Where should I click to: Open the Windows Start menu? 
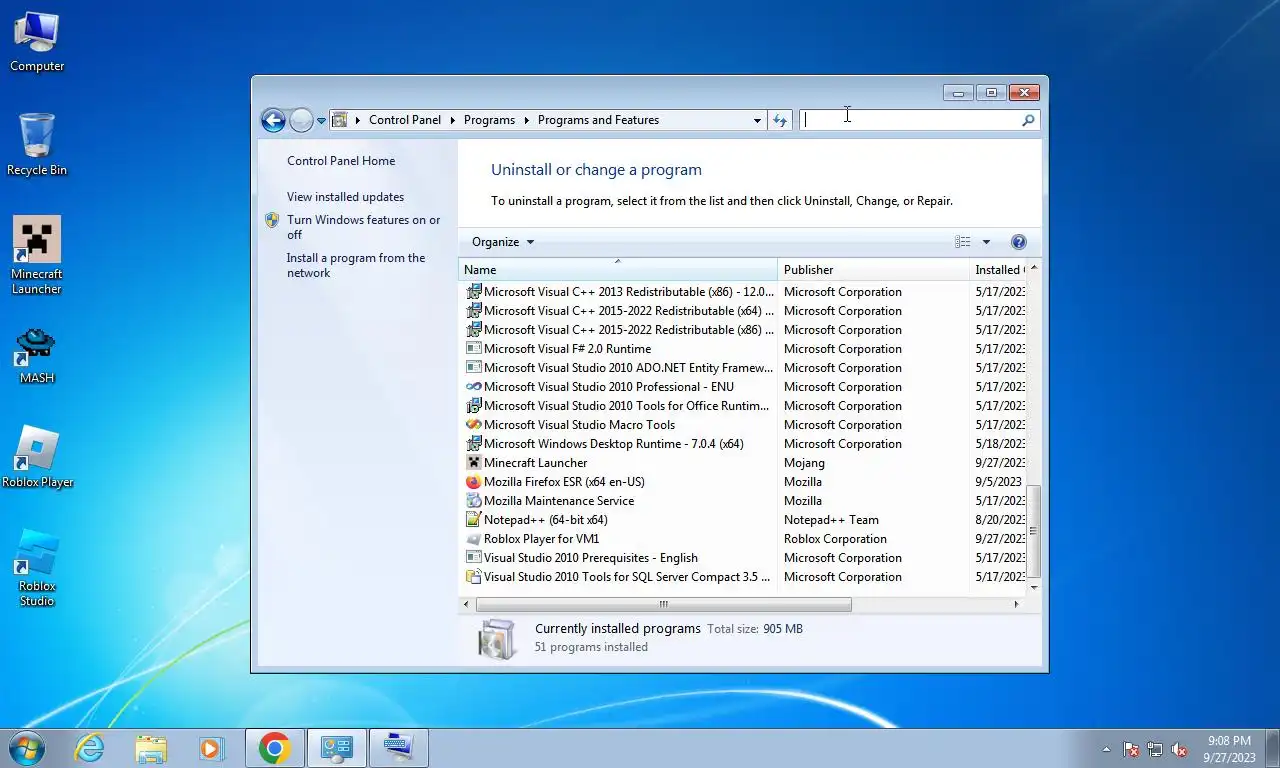tap(27, 748)
